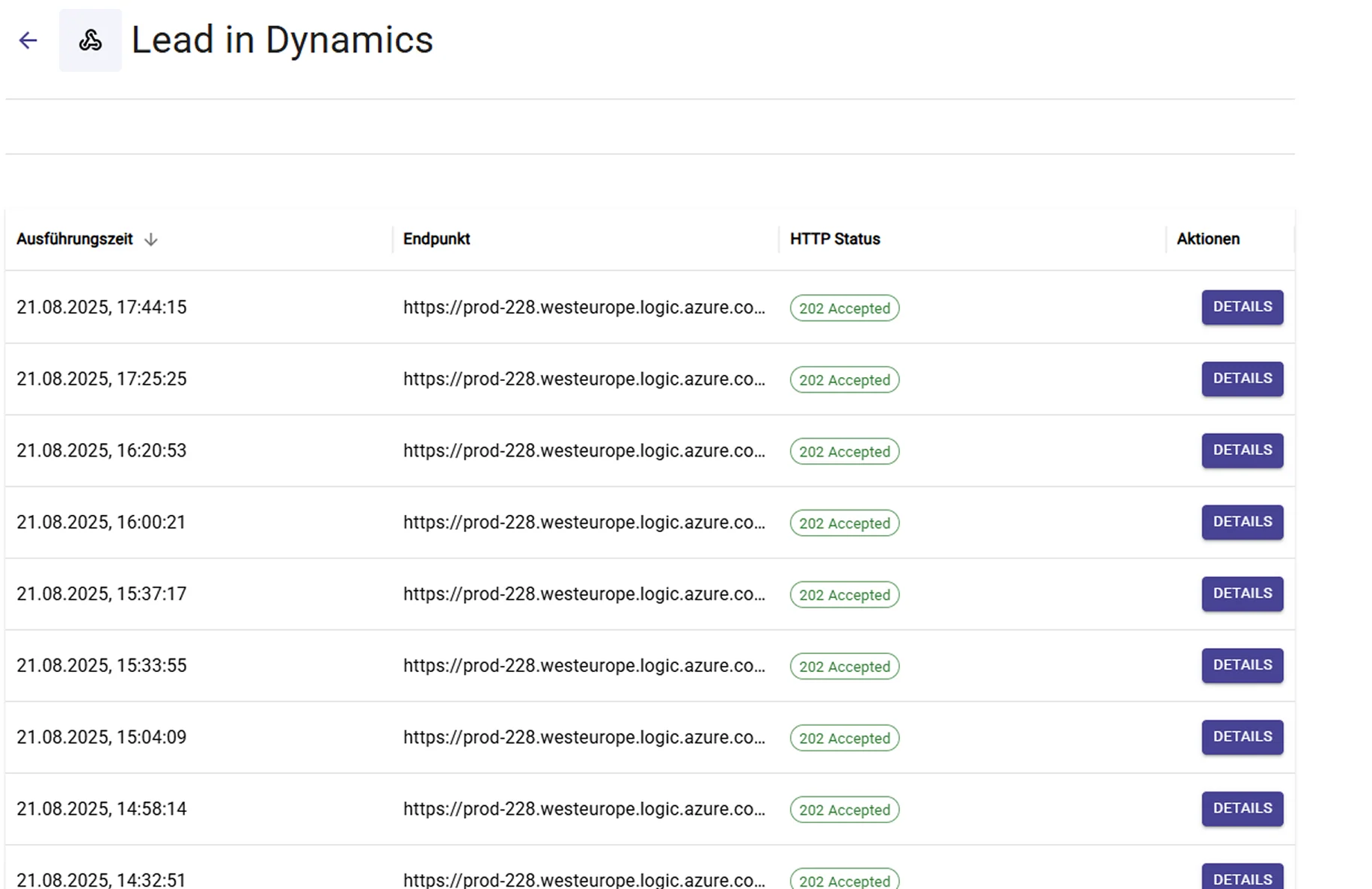The image size is (1372, 889).
Task: Open details for the 14:58:14 execution
Action: tap(1243, 809)
